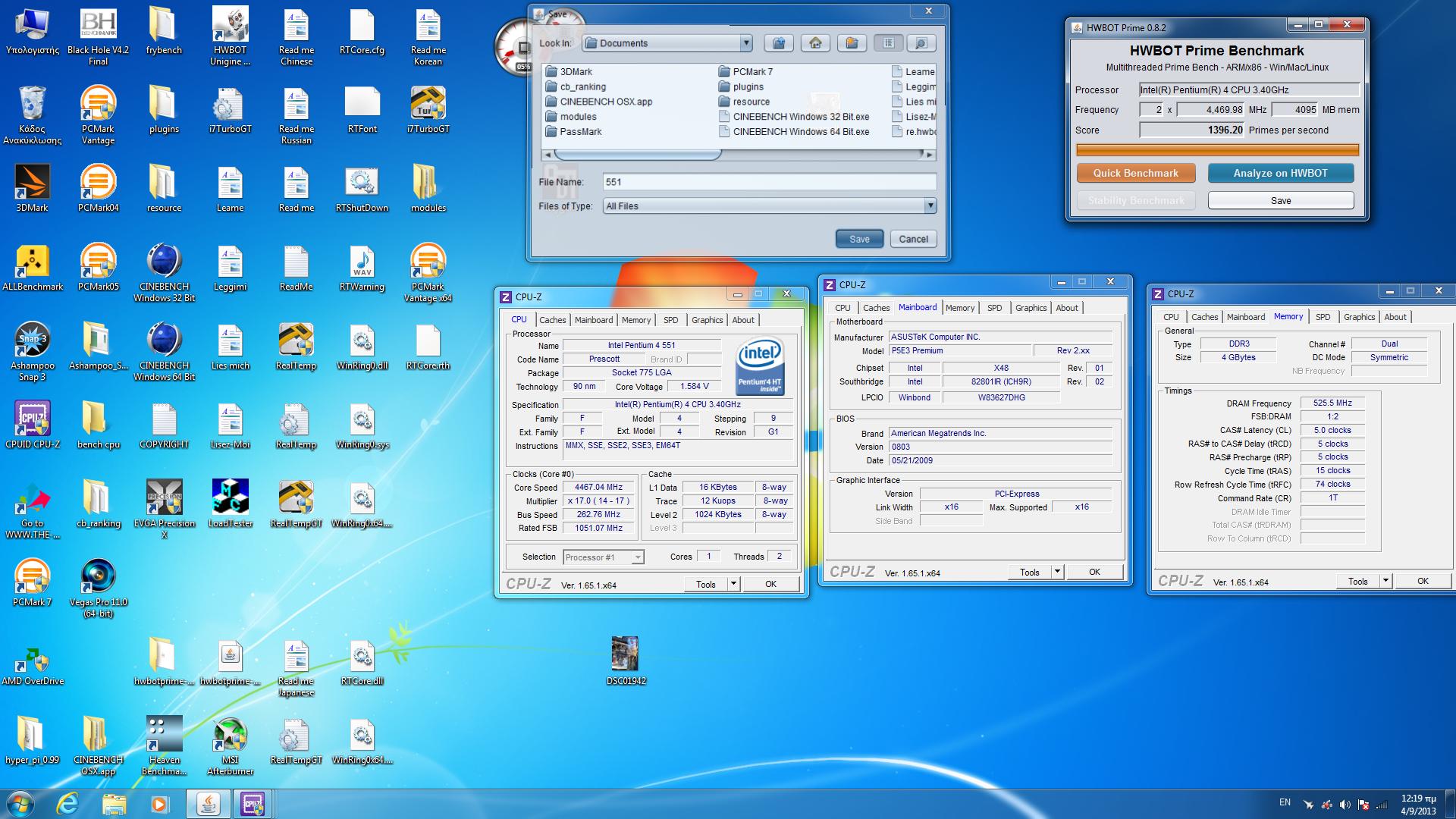Click Save button in file dialog
Screen dimensions: 1456x819
pos(859,239)
